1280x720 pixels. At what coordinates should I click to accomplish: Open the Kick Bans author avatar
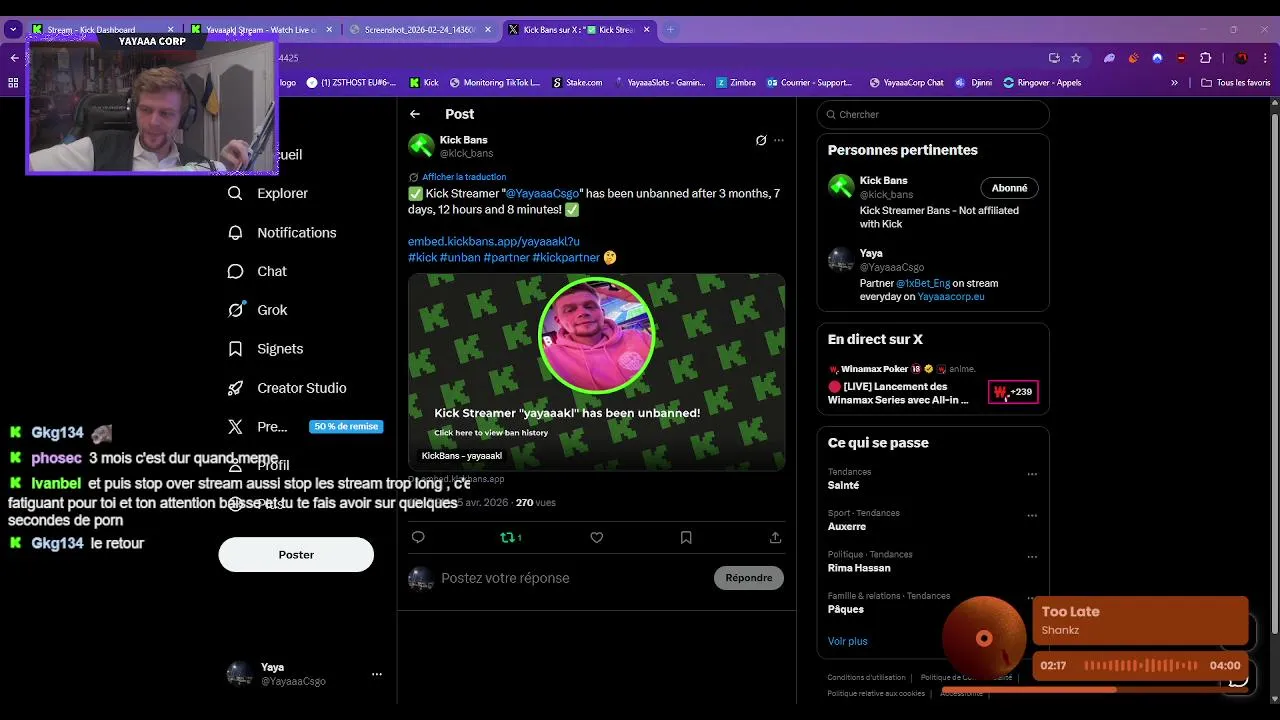pyautogui.click(x=421, y=146)
